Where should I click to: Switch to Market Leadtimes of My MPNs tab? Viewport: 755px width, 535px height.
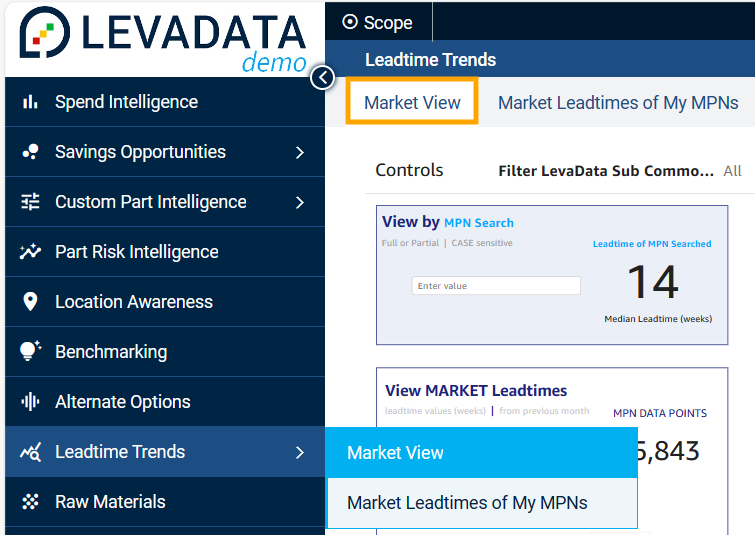coord(618,103)
